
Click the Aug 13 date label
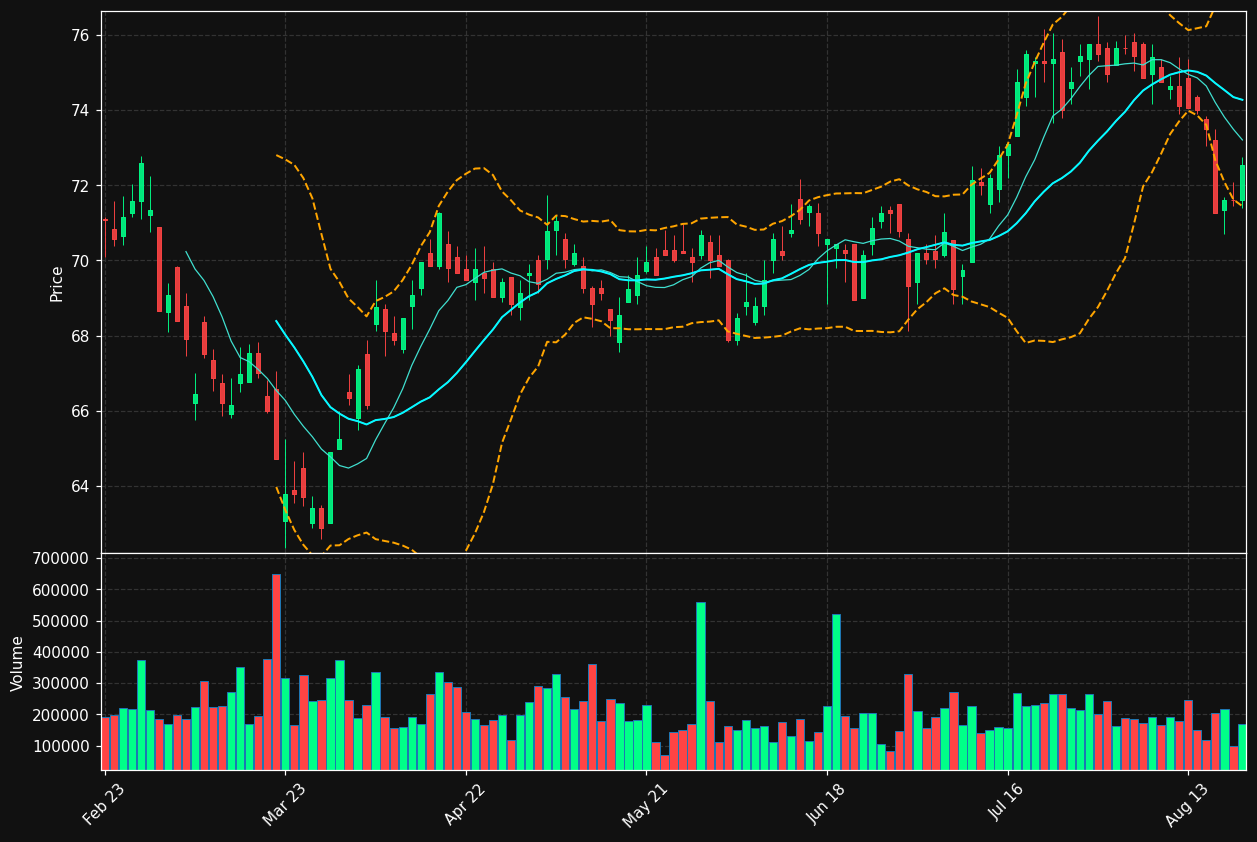point(1187,804)
